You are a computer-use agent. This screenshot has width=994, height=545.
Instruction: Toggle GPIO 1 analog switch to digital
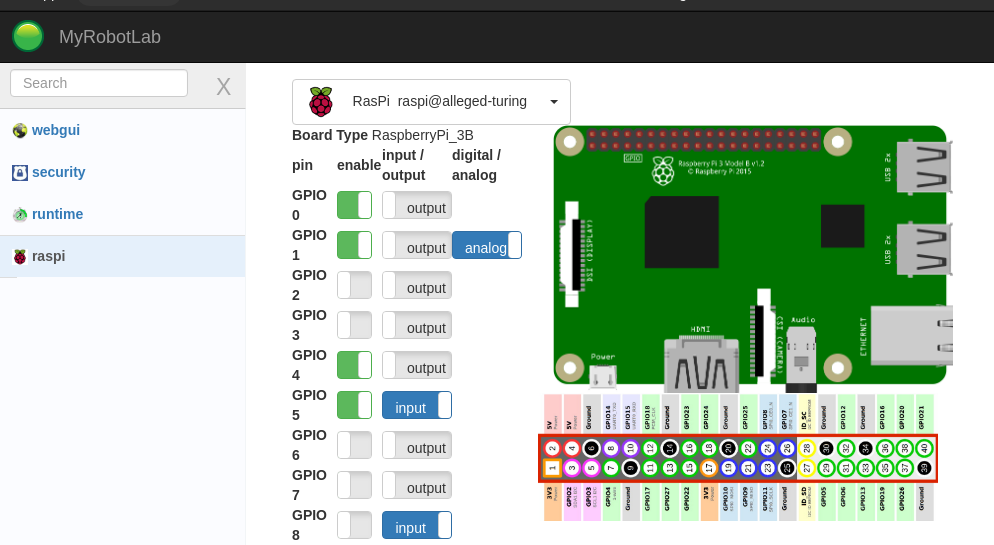click(487, 245)
